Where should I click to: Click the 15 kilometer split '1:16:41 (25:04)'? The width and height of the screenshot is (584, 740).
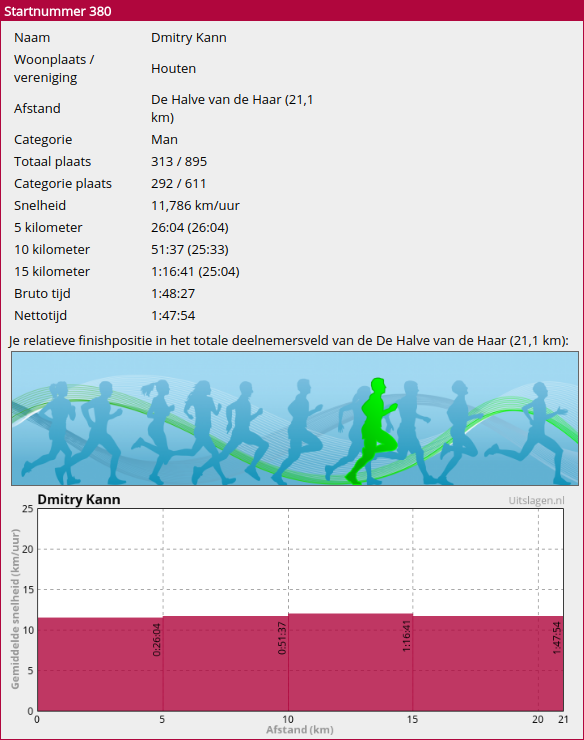[195, 272]
